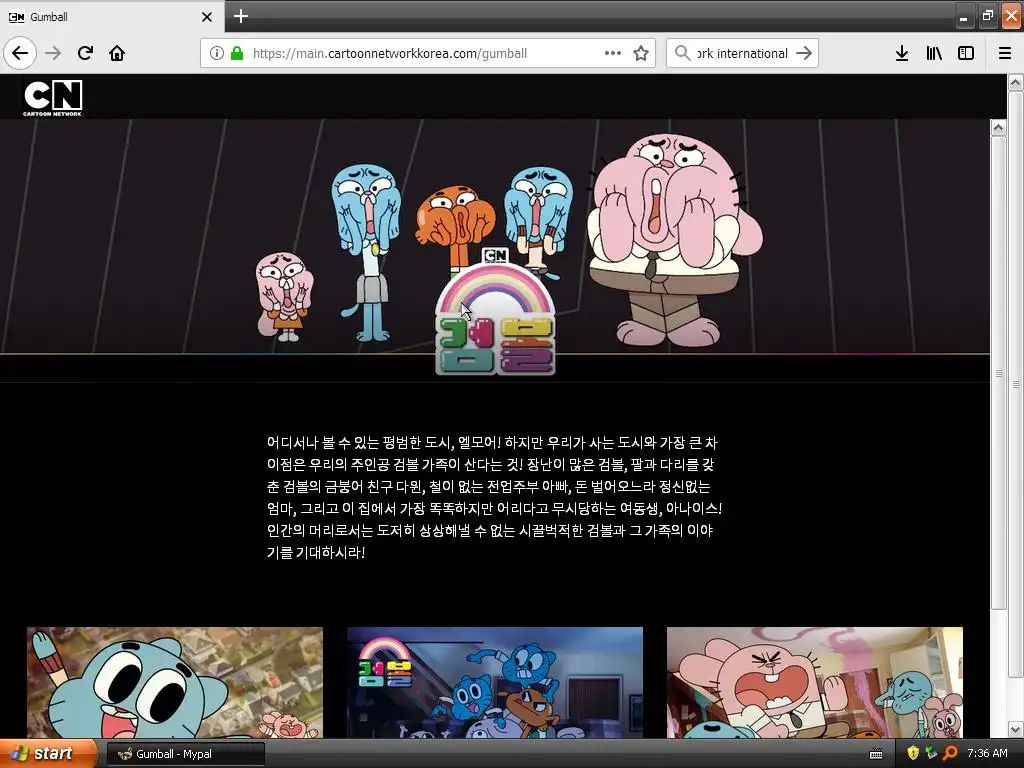Click the forward navigation arrow
1024x768 pixels.
click(x=53, y=53)
